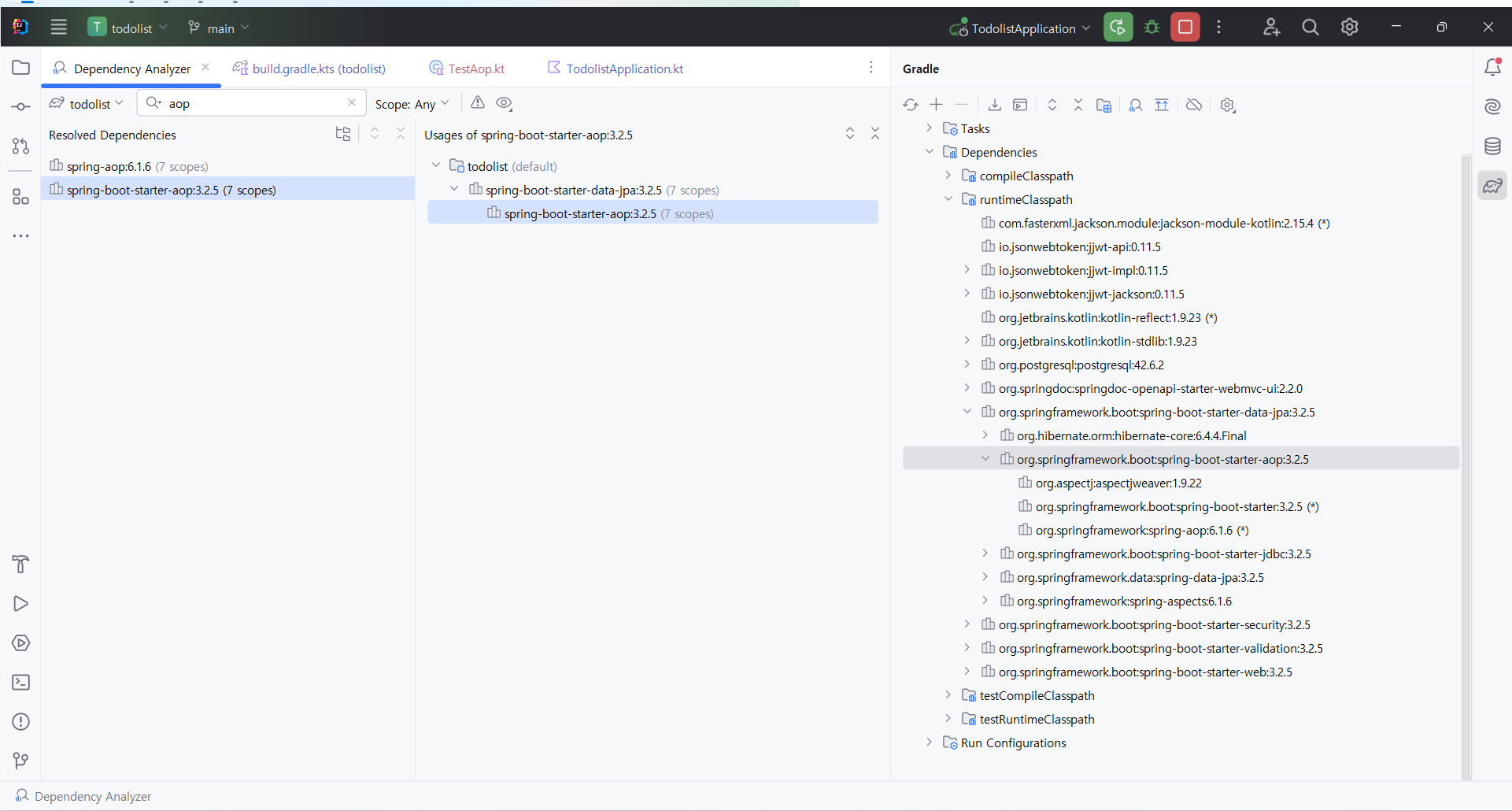
Task: Open the todolist module filter dropdown
Action: 87,103
